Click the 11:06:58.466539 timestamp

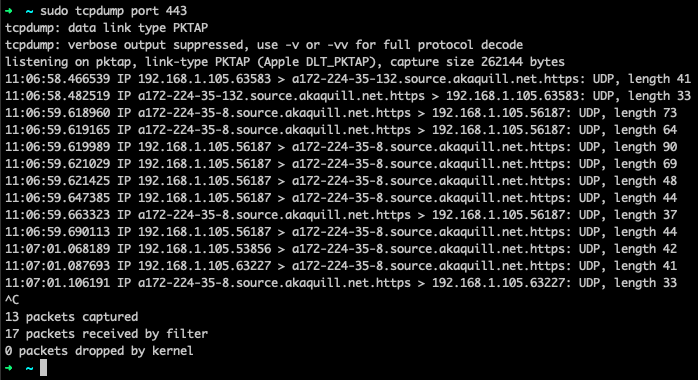57,79
